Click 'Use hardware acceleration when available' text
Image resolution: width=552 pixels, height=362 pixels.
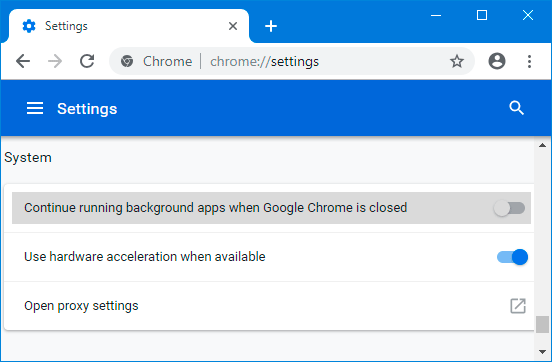145,257
